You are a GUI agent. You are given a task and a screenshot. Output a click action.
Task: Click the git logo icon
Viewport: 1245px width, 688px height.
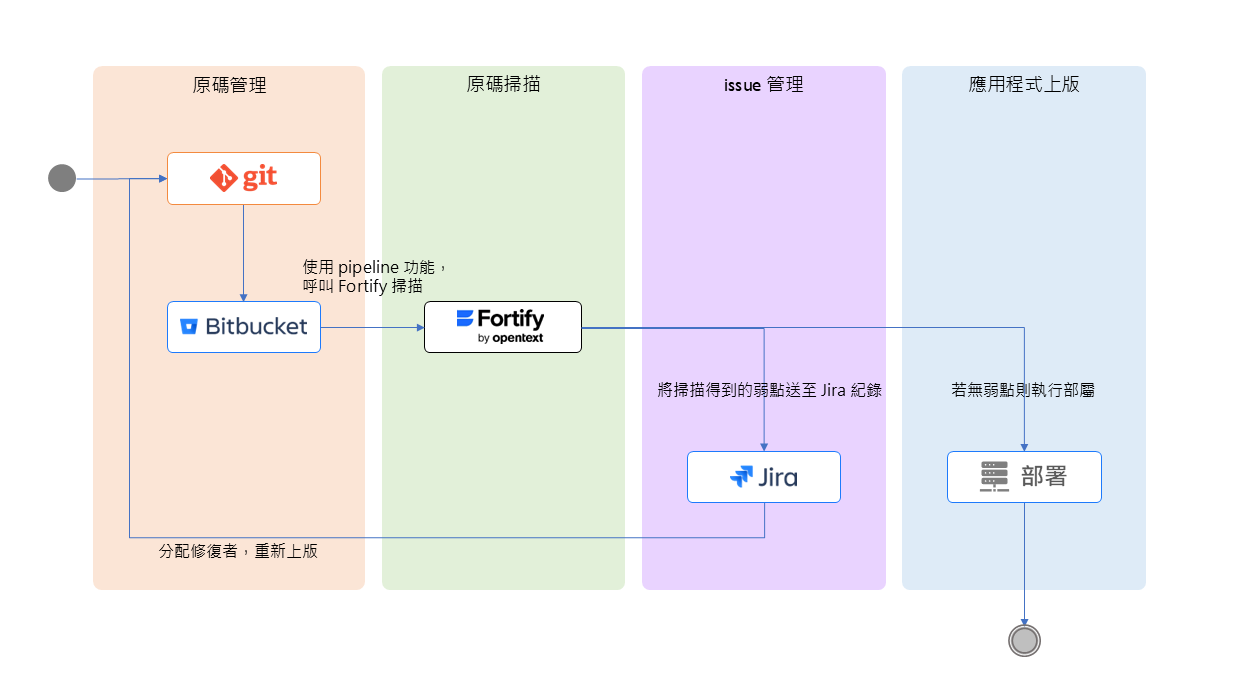222,179
